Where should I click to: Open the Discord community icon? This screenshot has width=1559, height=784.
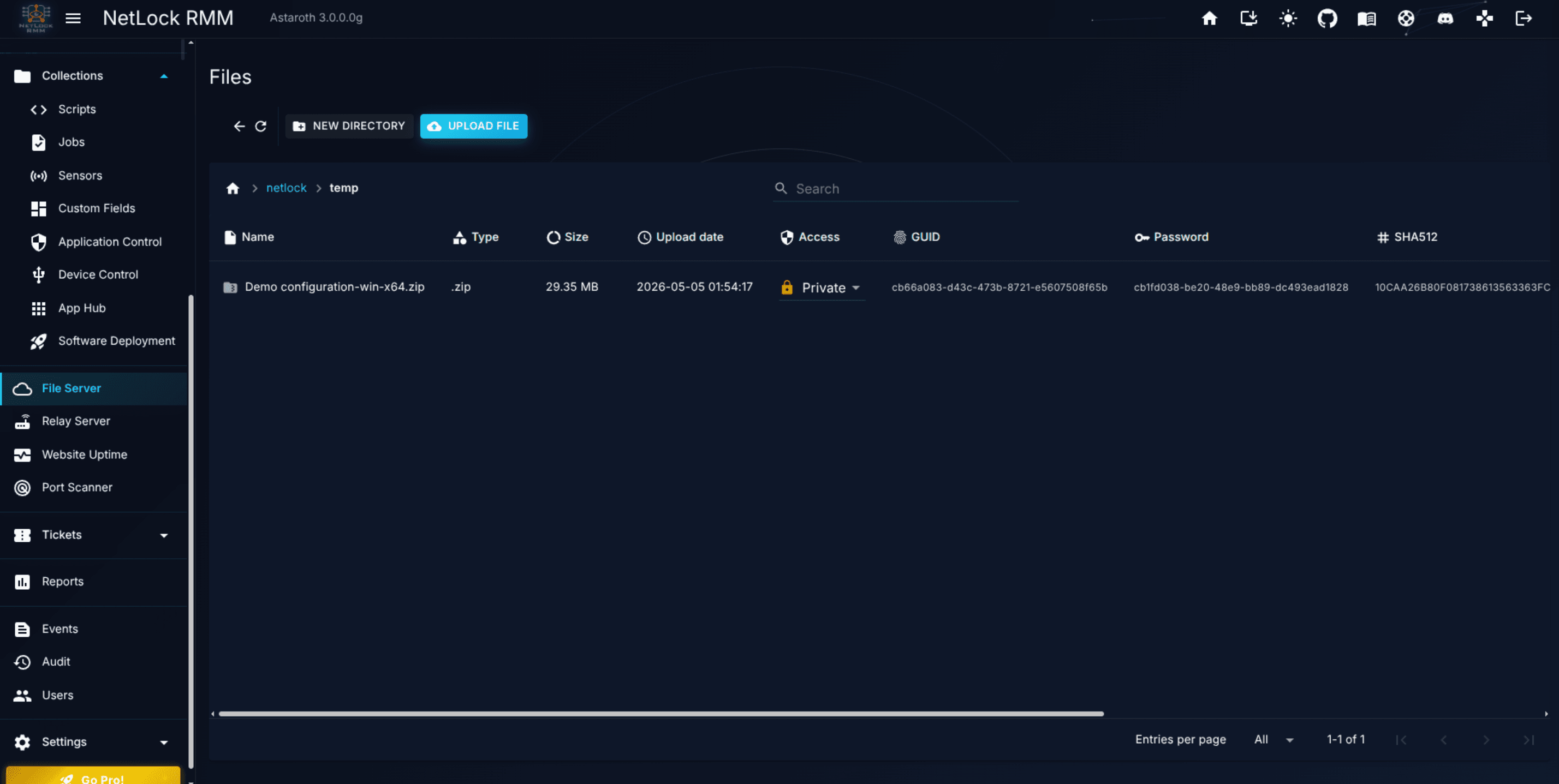1445,19
